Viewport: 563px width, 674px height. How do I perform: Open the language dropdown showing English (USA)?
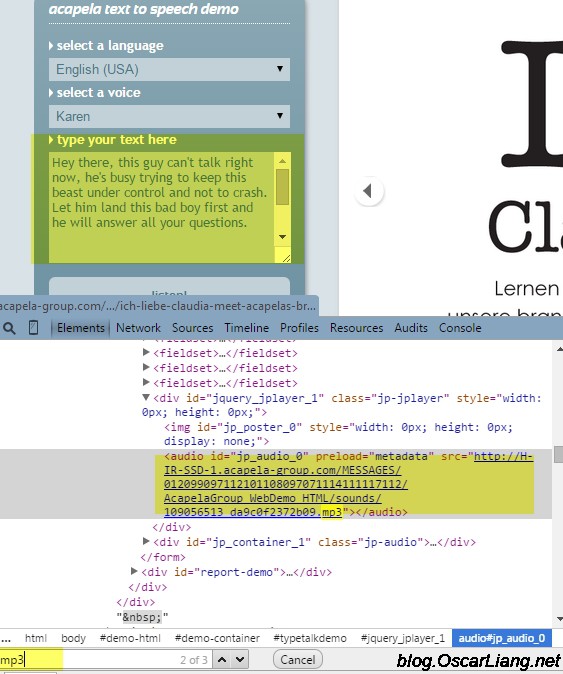pos(169,69)
